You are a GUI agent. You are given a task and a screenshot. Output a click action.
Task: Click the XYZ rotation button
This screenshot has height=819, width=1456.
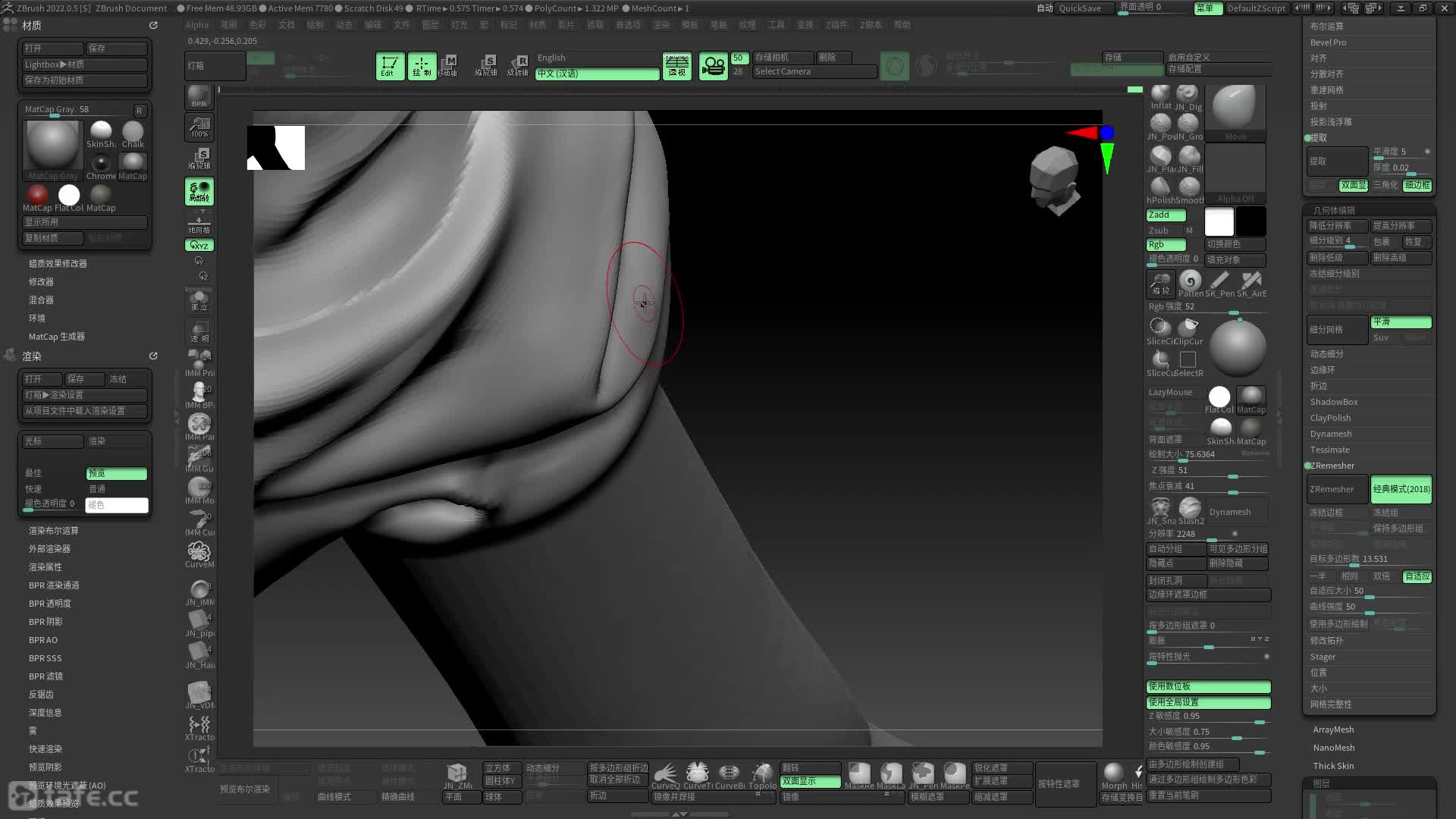click(199, 246)
